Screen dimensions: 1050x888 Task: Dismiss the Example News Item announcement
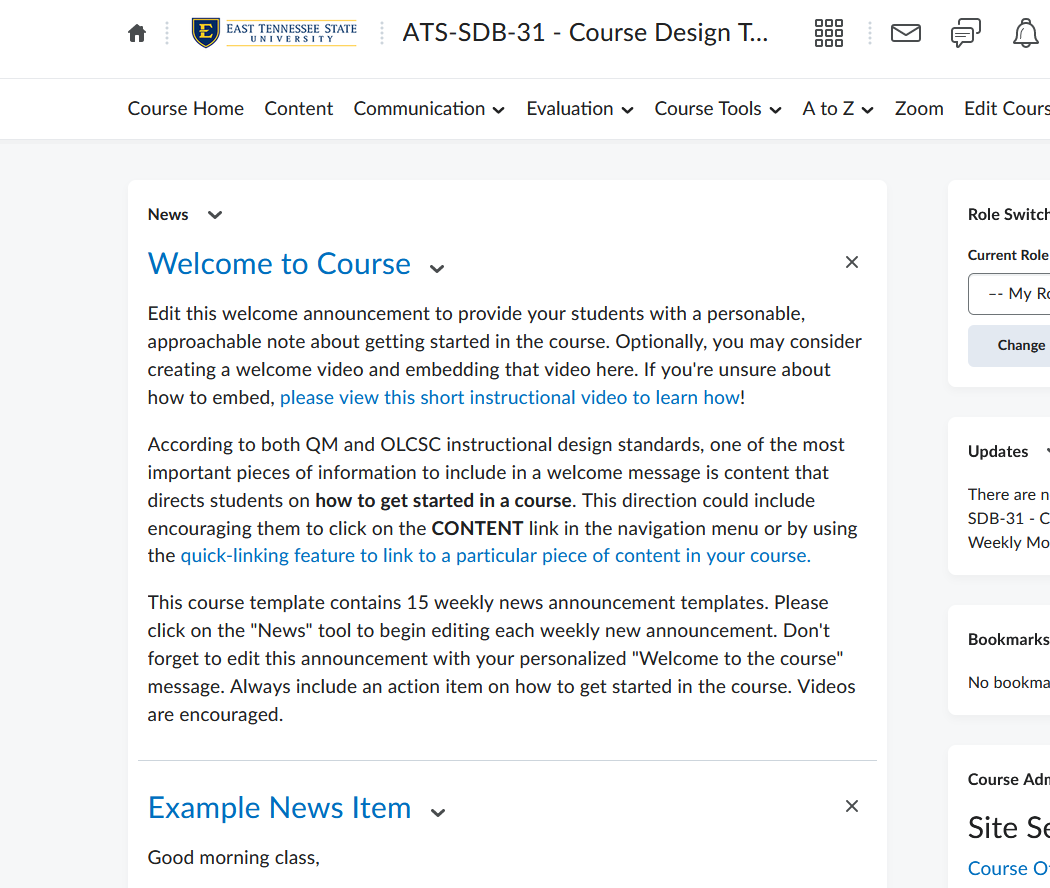(852, 806)
